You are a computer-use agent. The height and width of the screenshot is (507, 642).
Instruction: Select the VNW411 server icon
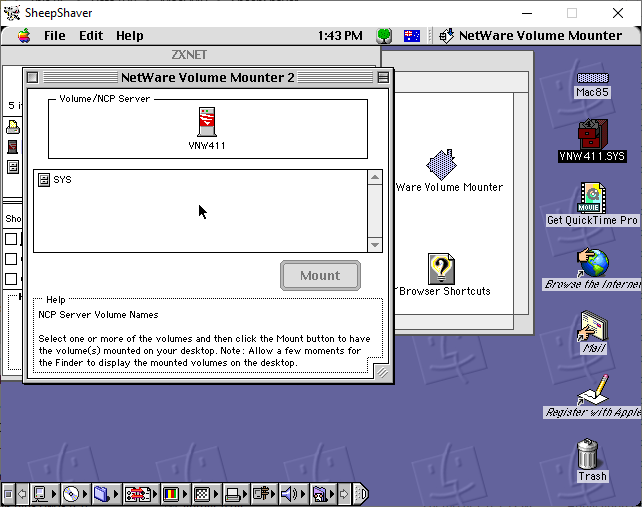[207, 122]
